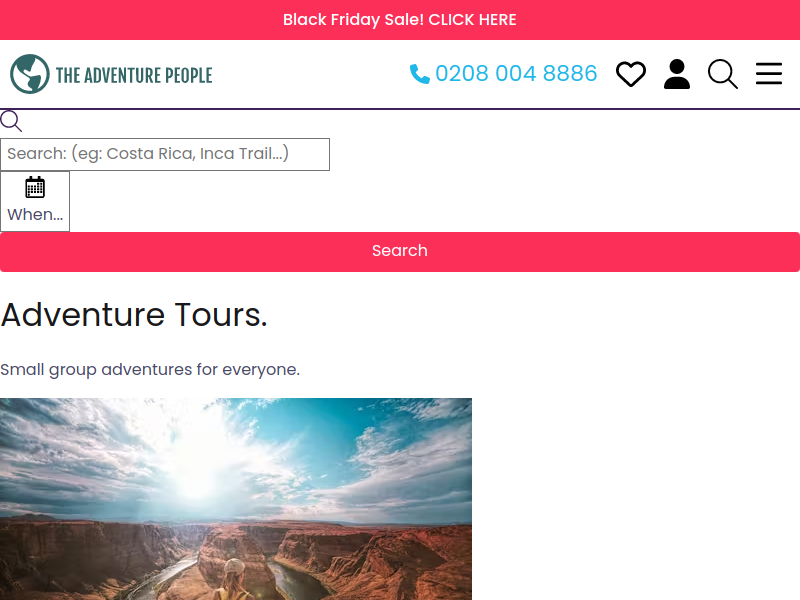Click the bright sun in the canyon image

pos(196,472)
